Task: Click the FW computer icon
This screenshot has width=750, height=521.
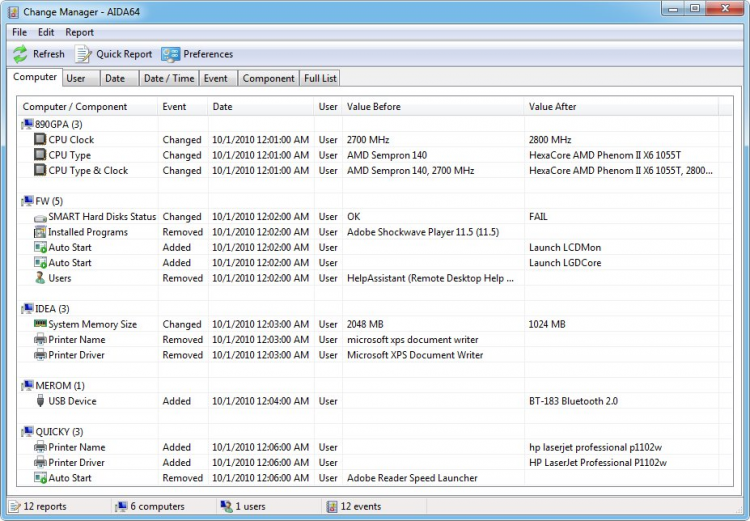Action: pos(28,201)
